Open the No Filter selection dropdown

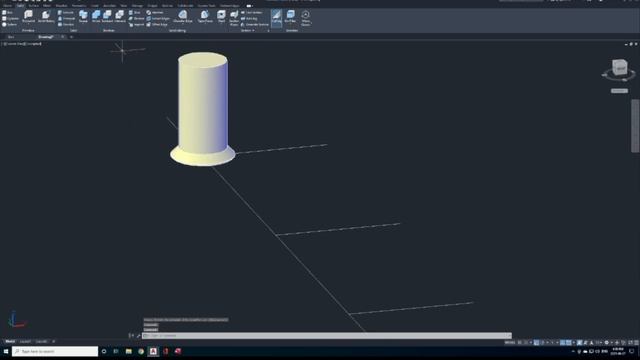[290, 17]
